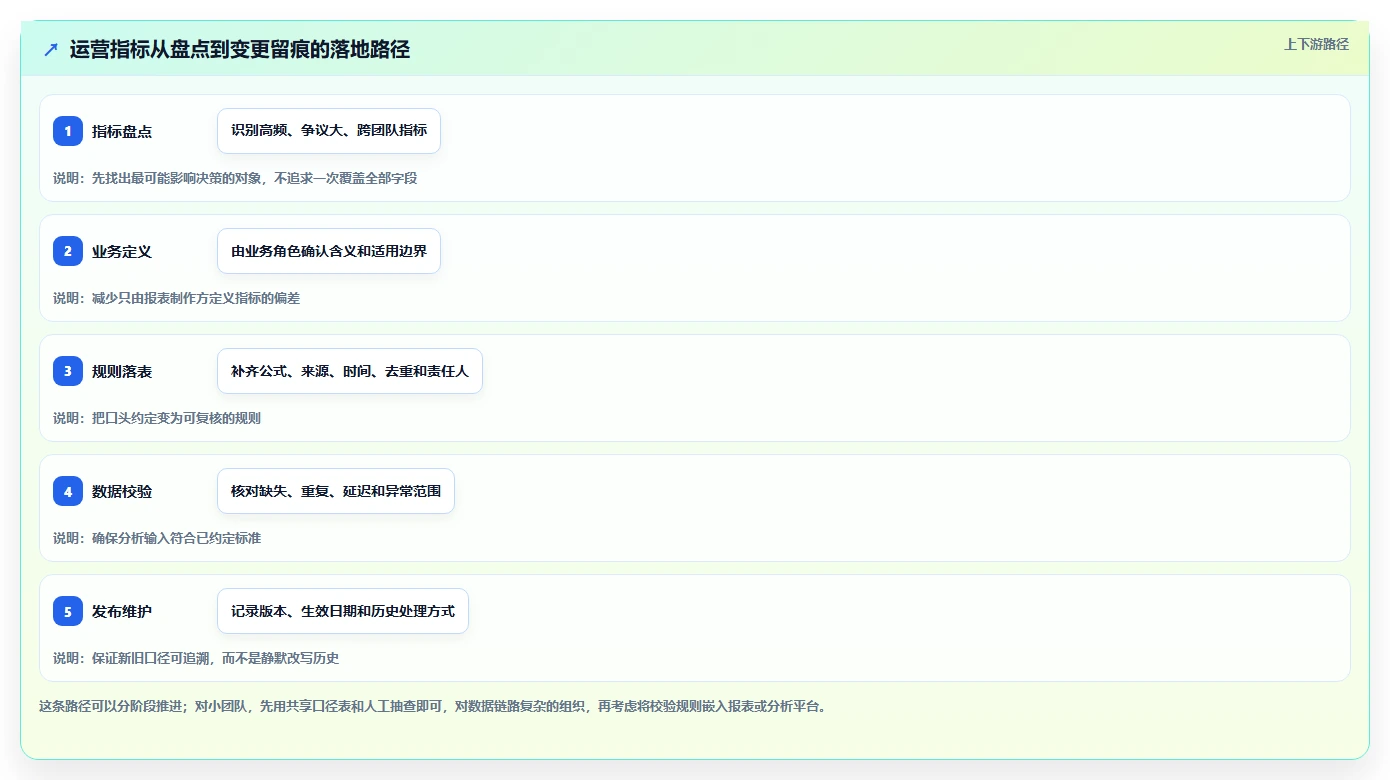The height and width of the screenshot is (780, 1390).
Task: Click the 数据校验 step title
Action: [x=122, y=491]
